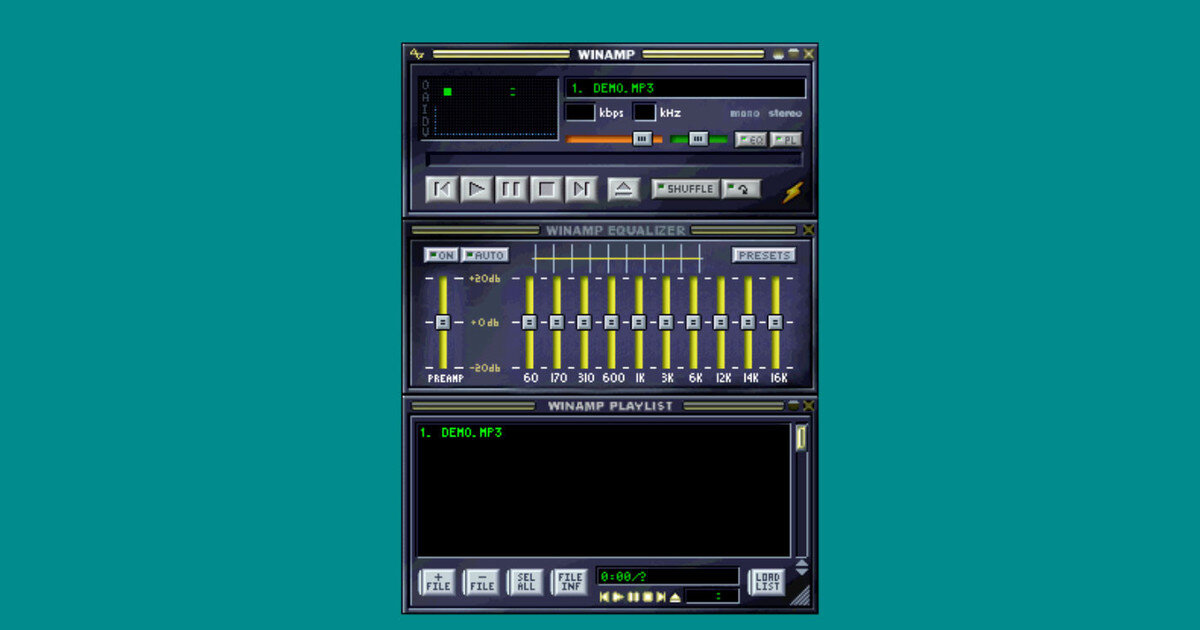This screenshot has width=1200, height=630.
Task: Click the 60 Hz band slider handle
Action: point(530,323)
